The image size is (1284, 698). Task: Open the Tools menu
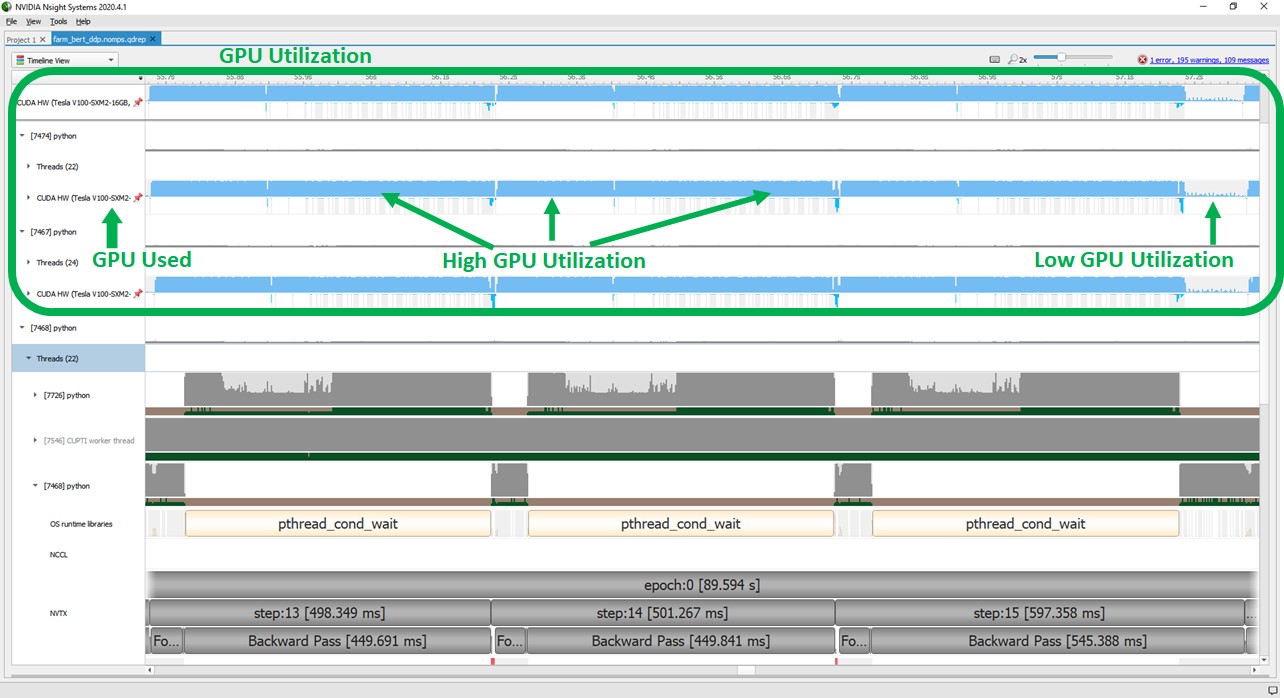(x=59, y=21)
